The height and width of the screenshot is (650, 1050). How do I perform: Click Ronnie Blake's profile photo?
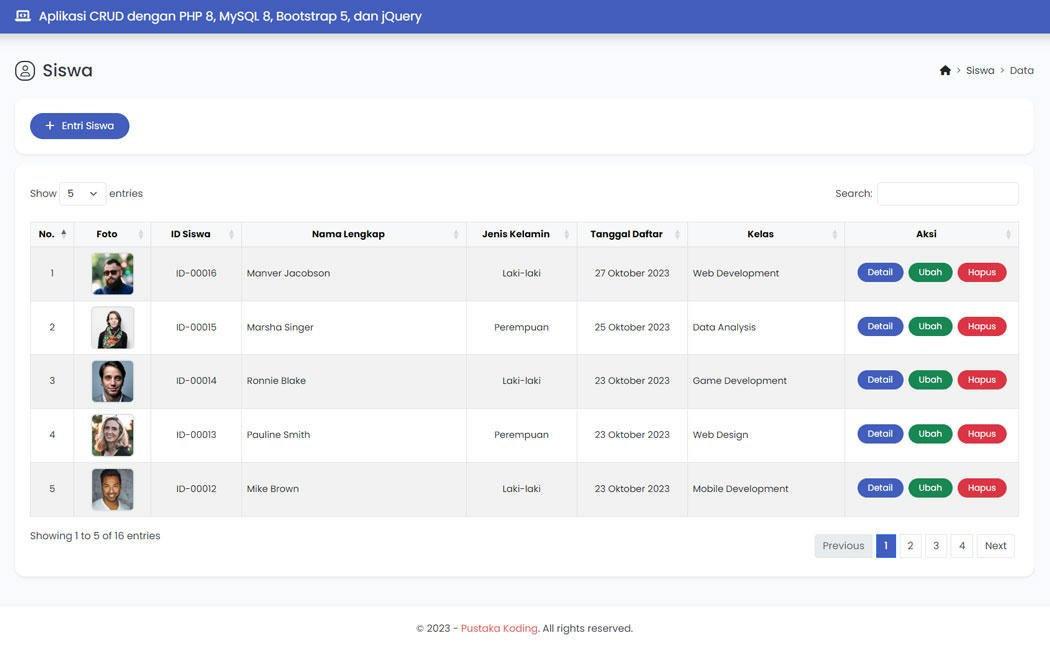coord(112,380)
